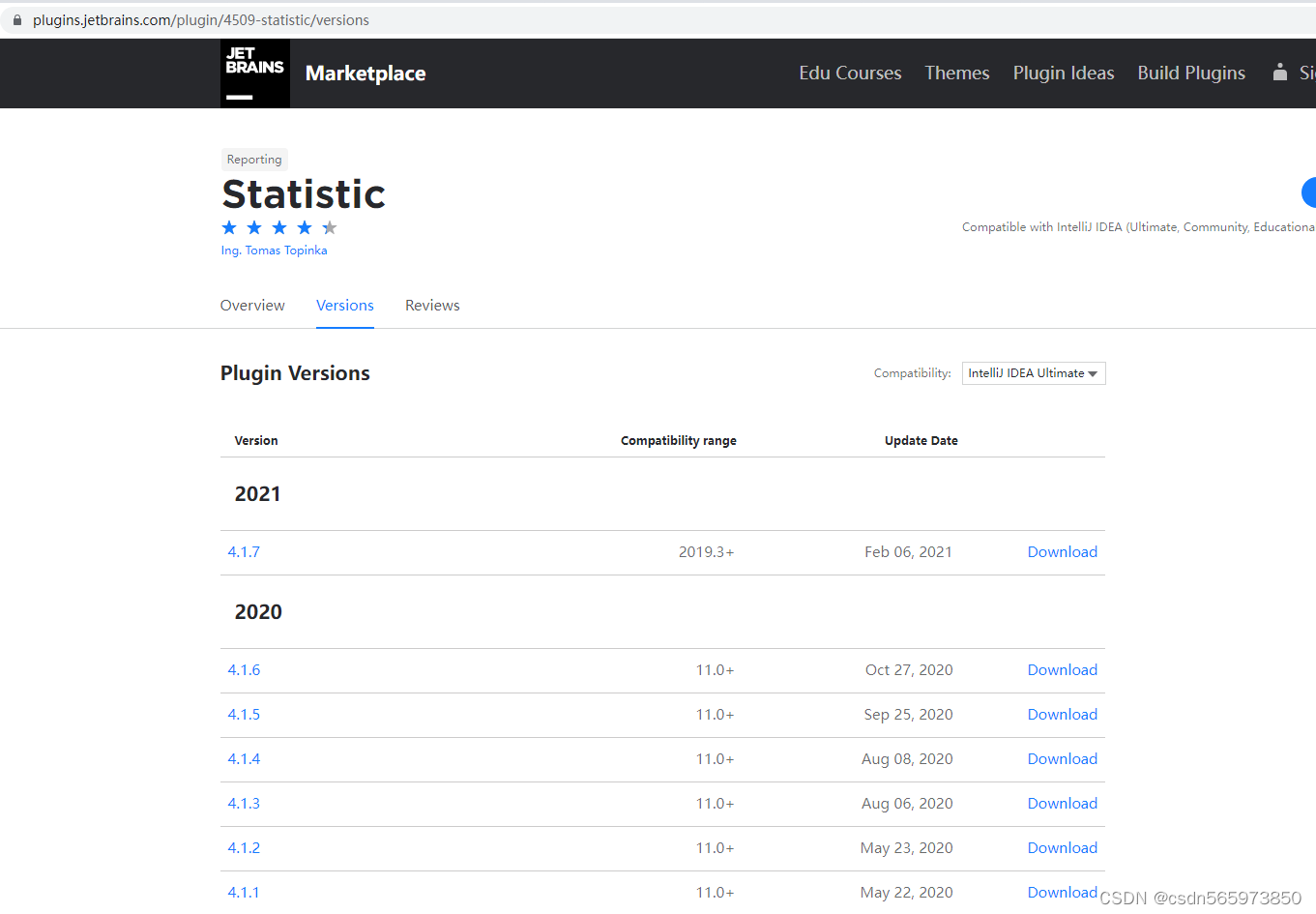Click the 2021 year group heading
1316x914 pixels.
pyautogui.click(x=258, y=494)
